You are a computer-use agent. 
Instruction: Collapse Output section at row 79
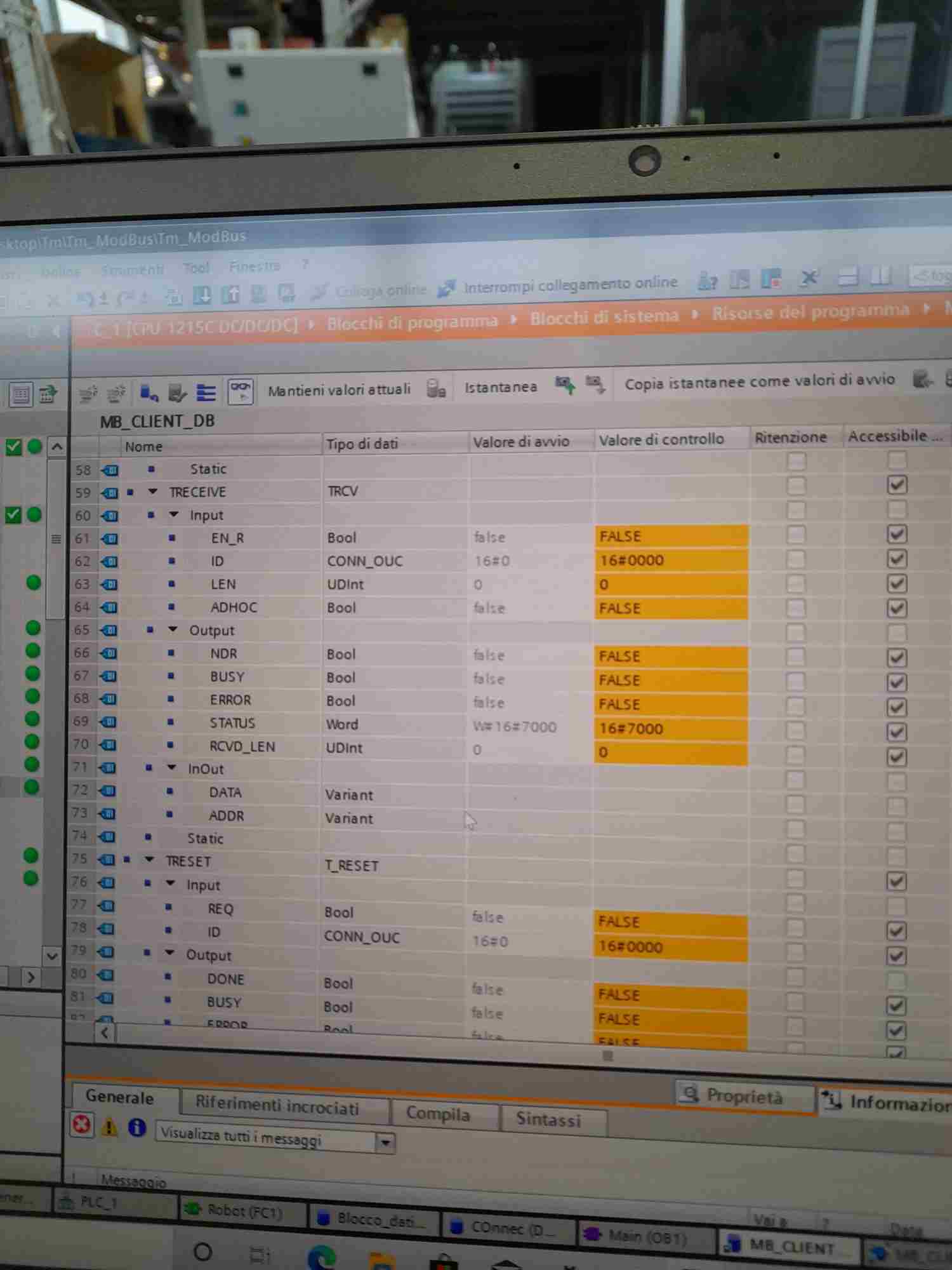tap(169, 952)
